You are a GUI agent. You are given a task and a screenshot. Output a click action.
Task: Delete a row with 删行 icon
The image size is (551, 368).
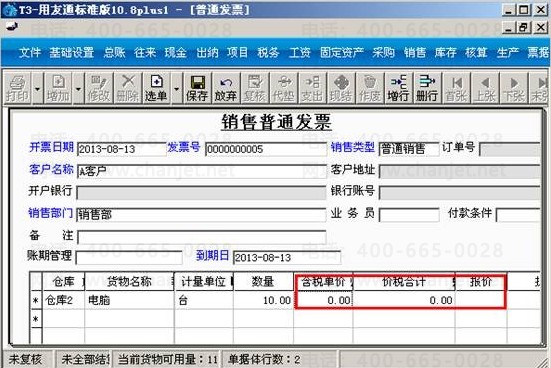click(x=427, y=88)
